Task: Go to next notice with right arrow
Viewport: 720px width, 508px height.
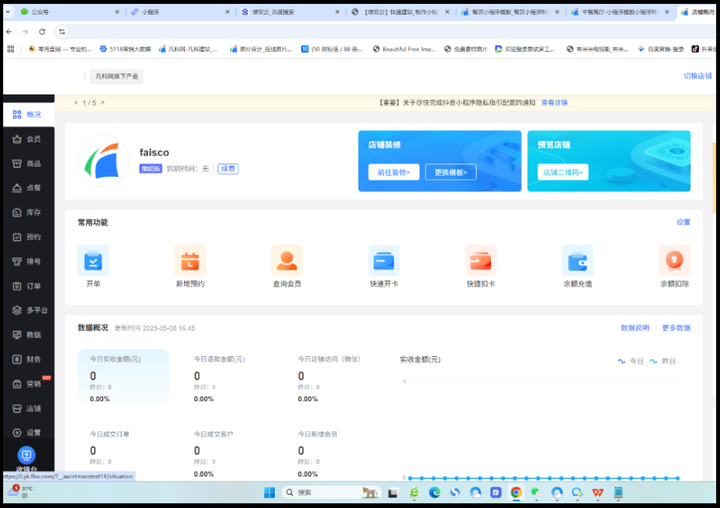Action: coord(101,102)
